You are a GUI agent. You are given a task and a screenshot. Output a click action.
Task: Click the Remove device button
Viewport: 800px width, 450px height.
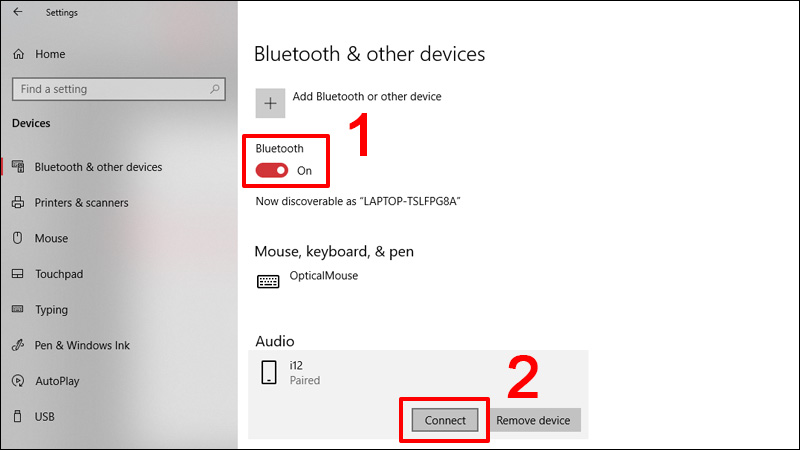coord(534,421)
